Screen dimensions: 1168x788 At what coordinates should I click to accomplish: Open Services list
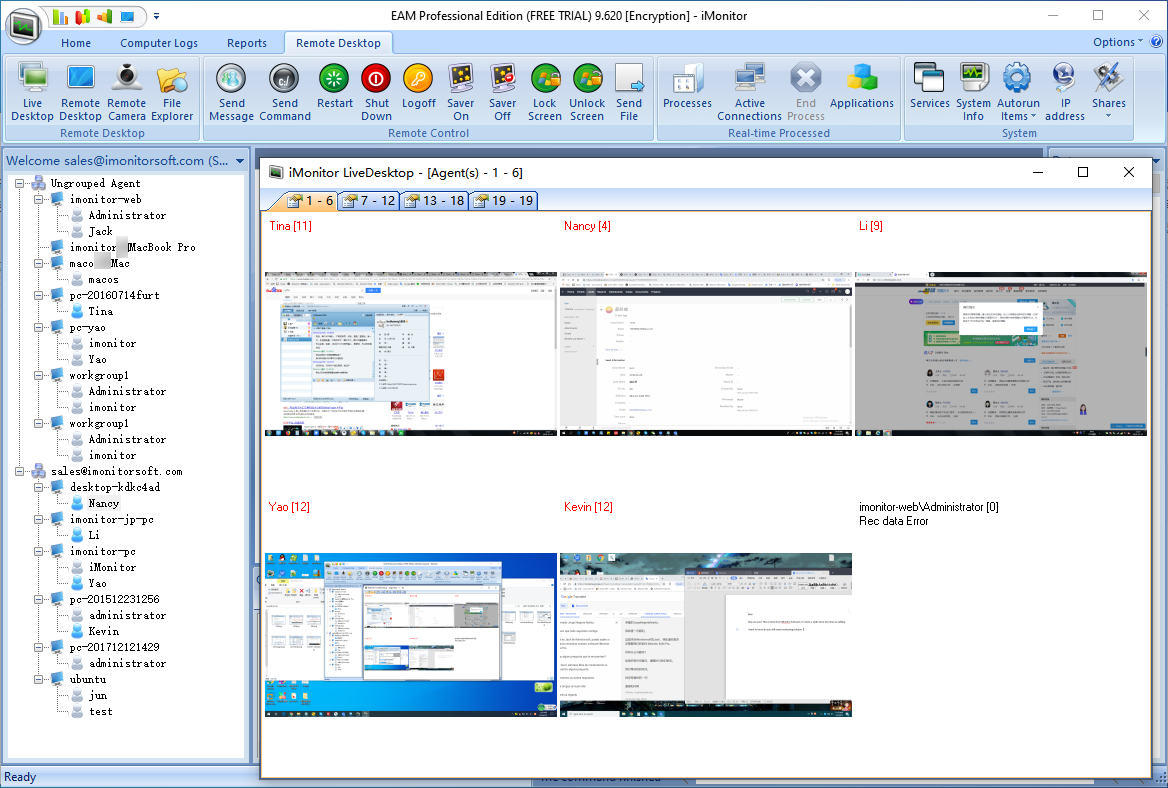[929, 86]
